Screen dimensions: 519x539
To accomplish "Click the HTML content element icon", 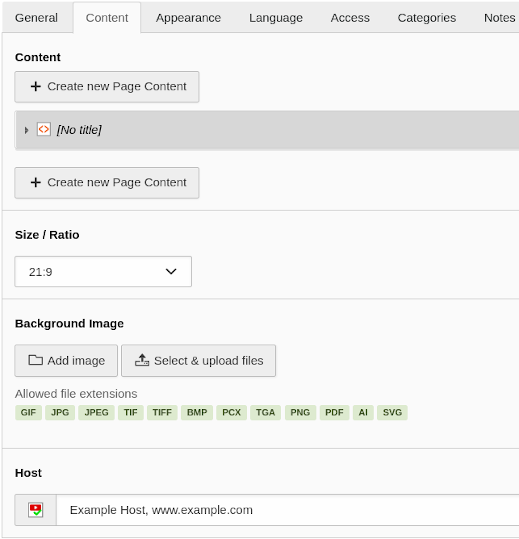I will coord(44,130).
